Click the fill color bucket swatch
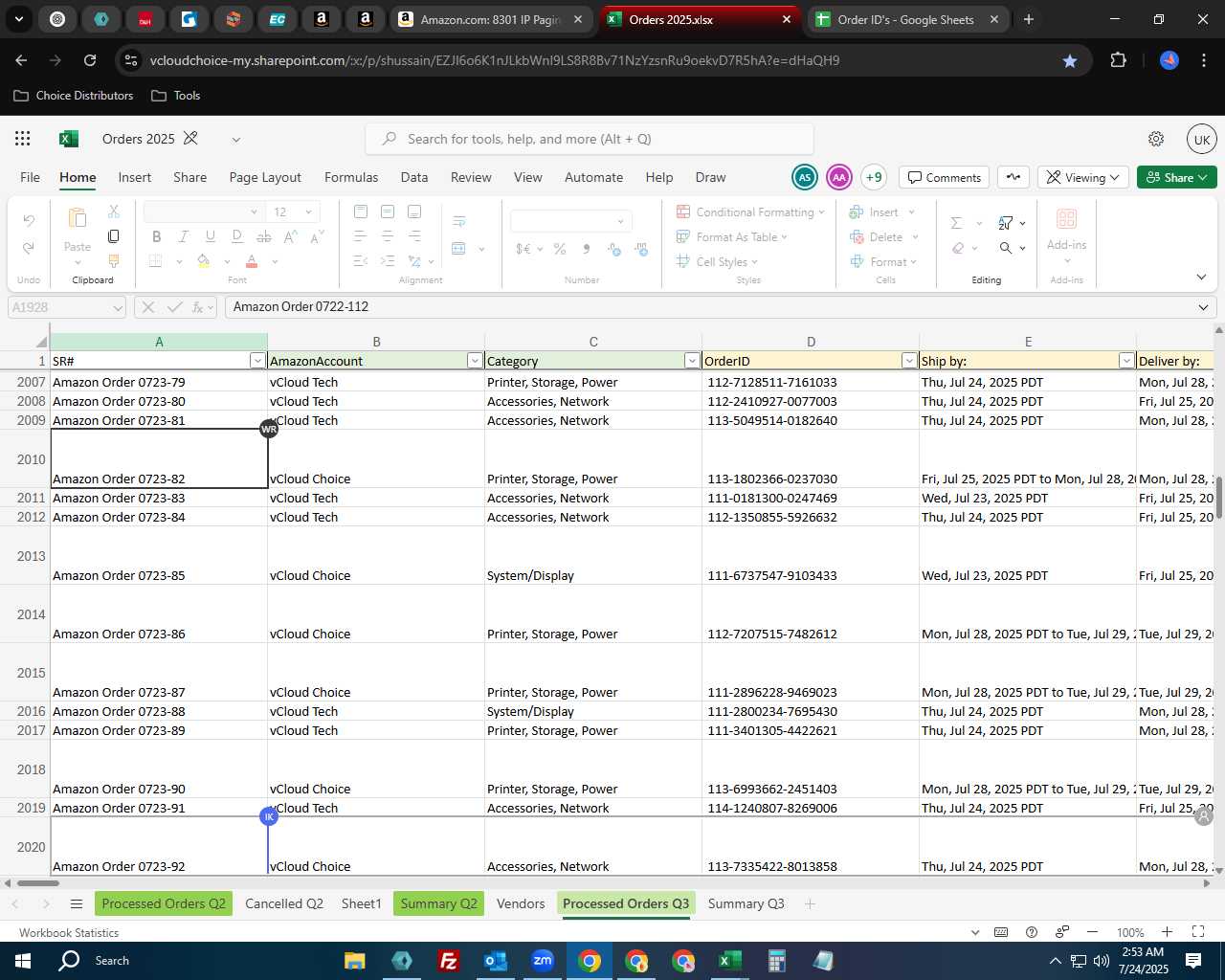 point(203,261)
